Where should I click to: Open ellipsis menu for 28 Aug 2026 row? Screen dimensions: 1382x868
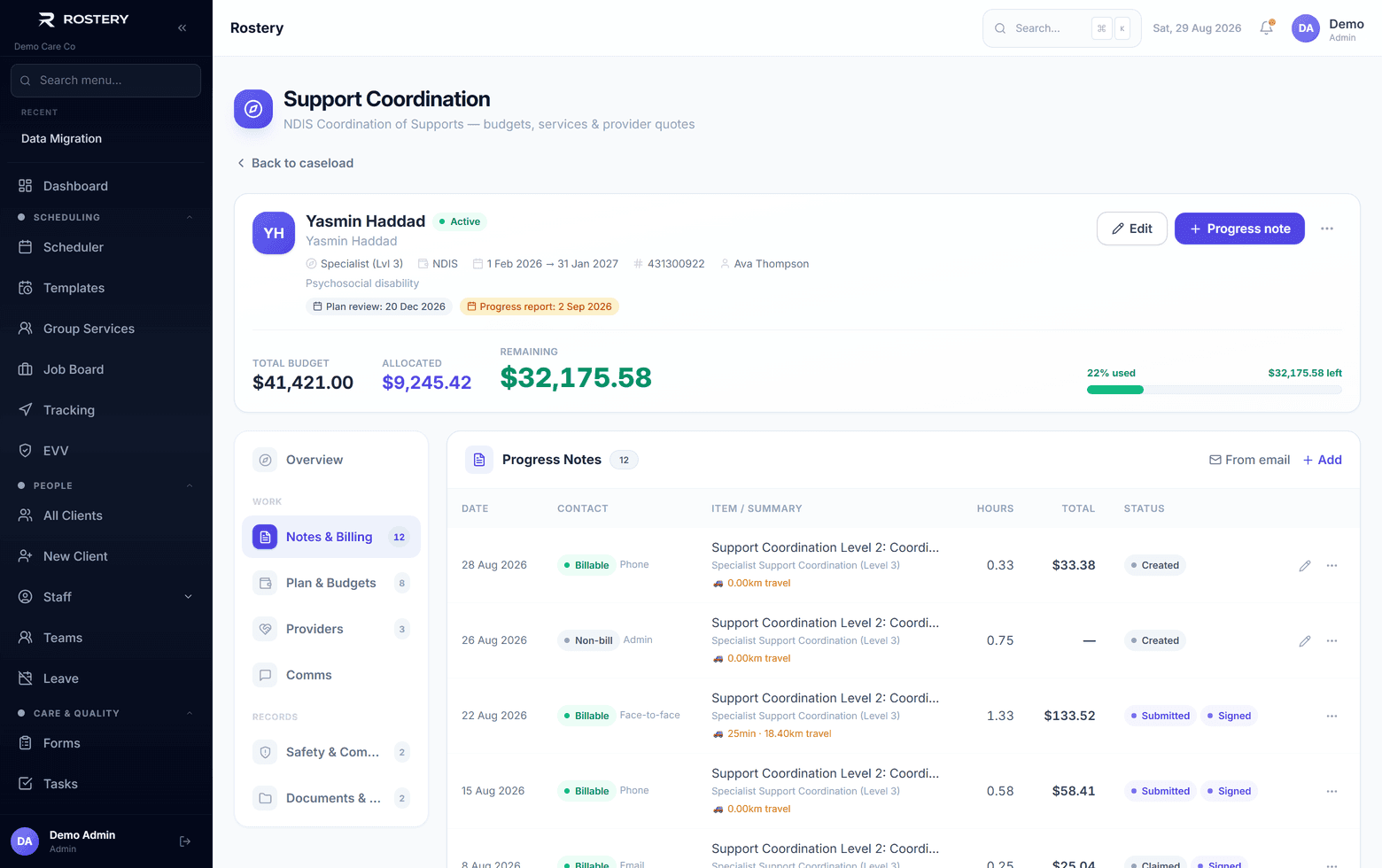1332,565
